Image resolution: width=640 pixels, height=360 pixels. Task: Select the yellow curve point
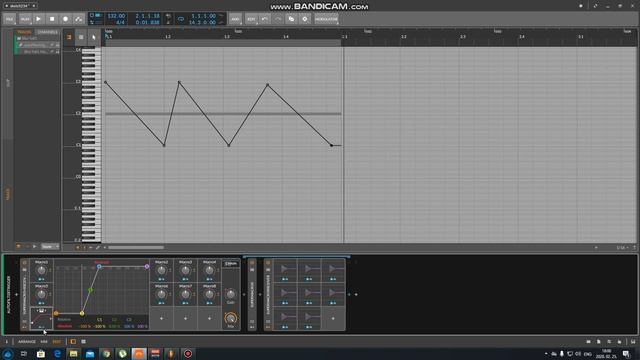point(82,313)
